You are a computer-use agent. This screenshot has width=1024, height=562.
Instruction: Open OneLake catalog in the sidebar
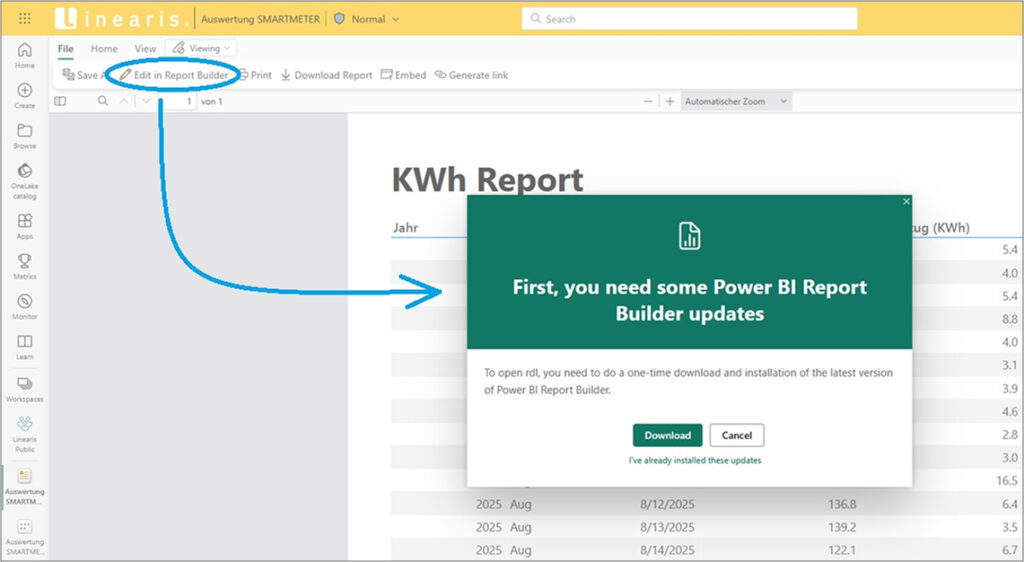click(25, 181)
